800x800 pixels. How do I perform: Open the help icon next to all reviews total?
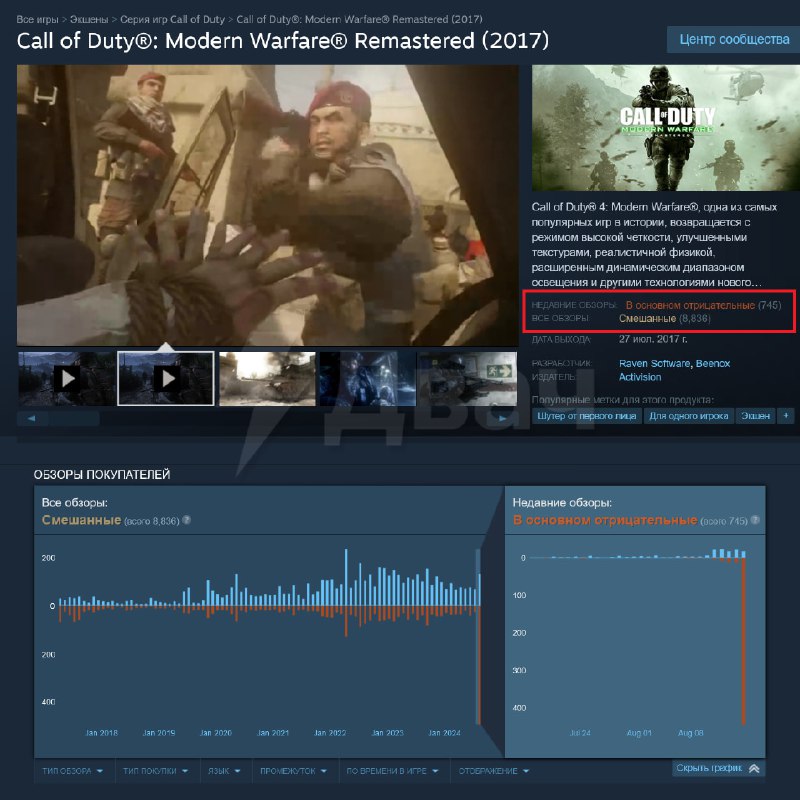[186, 521]
